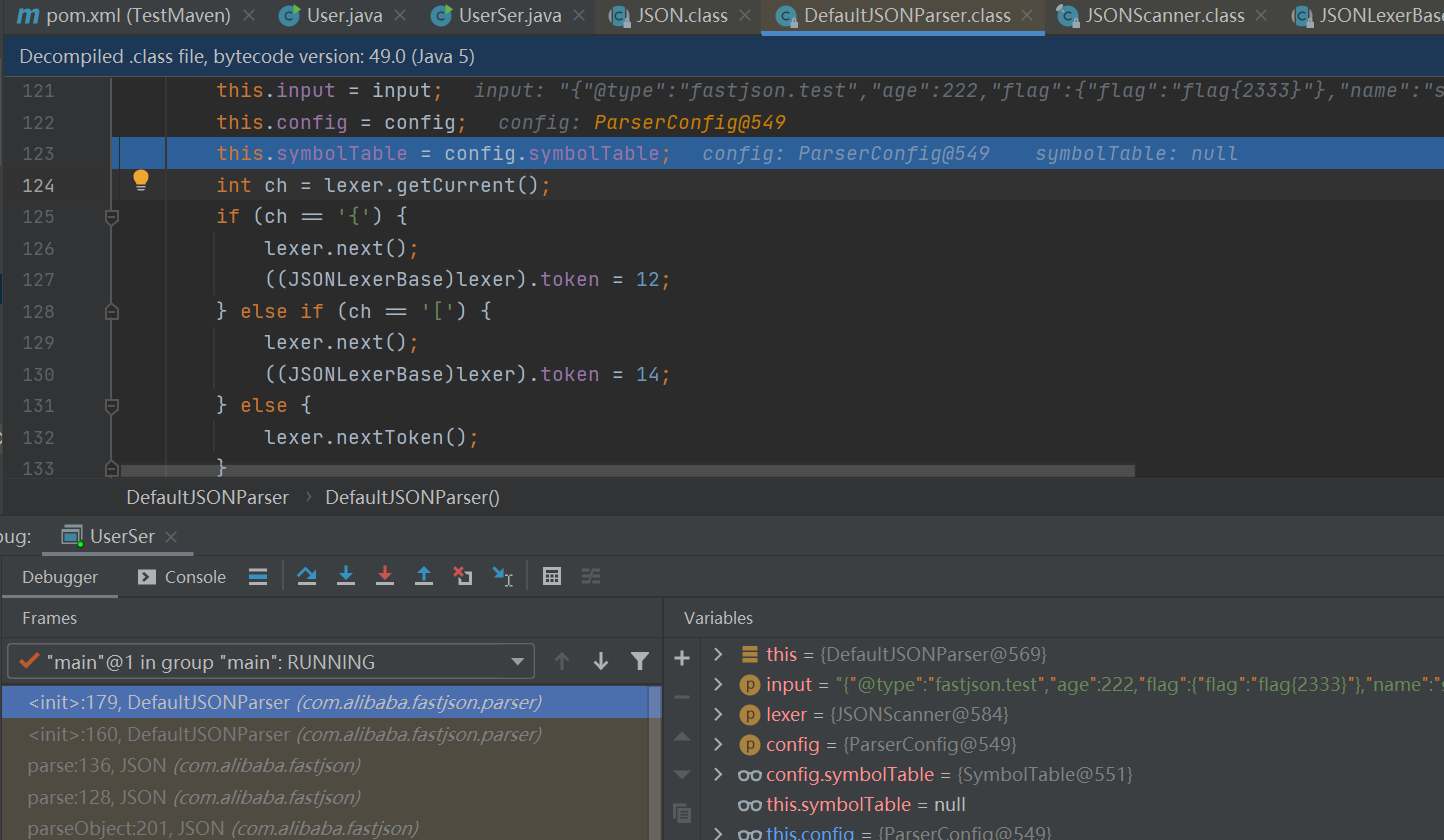Click the duplicate watch icon in Variables
1444x840 pixels.
(x=682, y=813)
